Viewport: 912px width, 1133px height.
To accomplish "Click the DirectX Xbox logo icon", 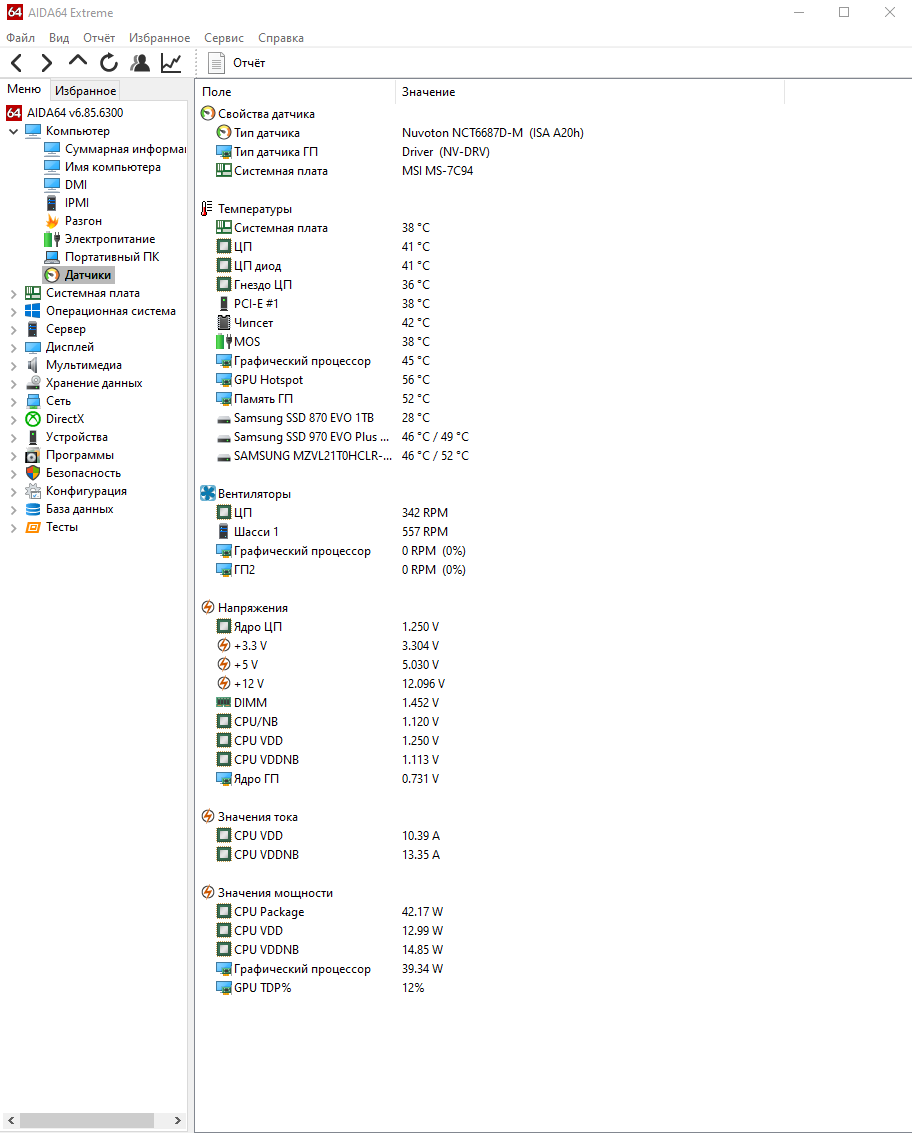I will click(x=33, y=419).
